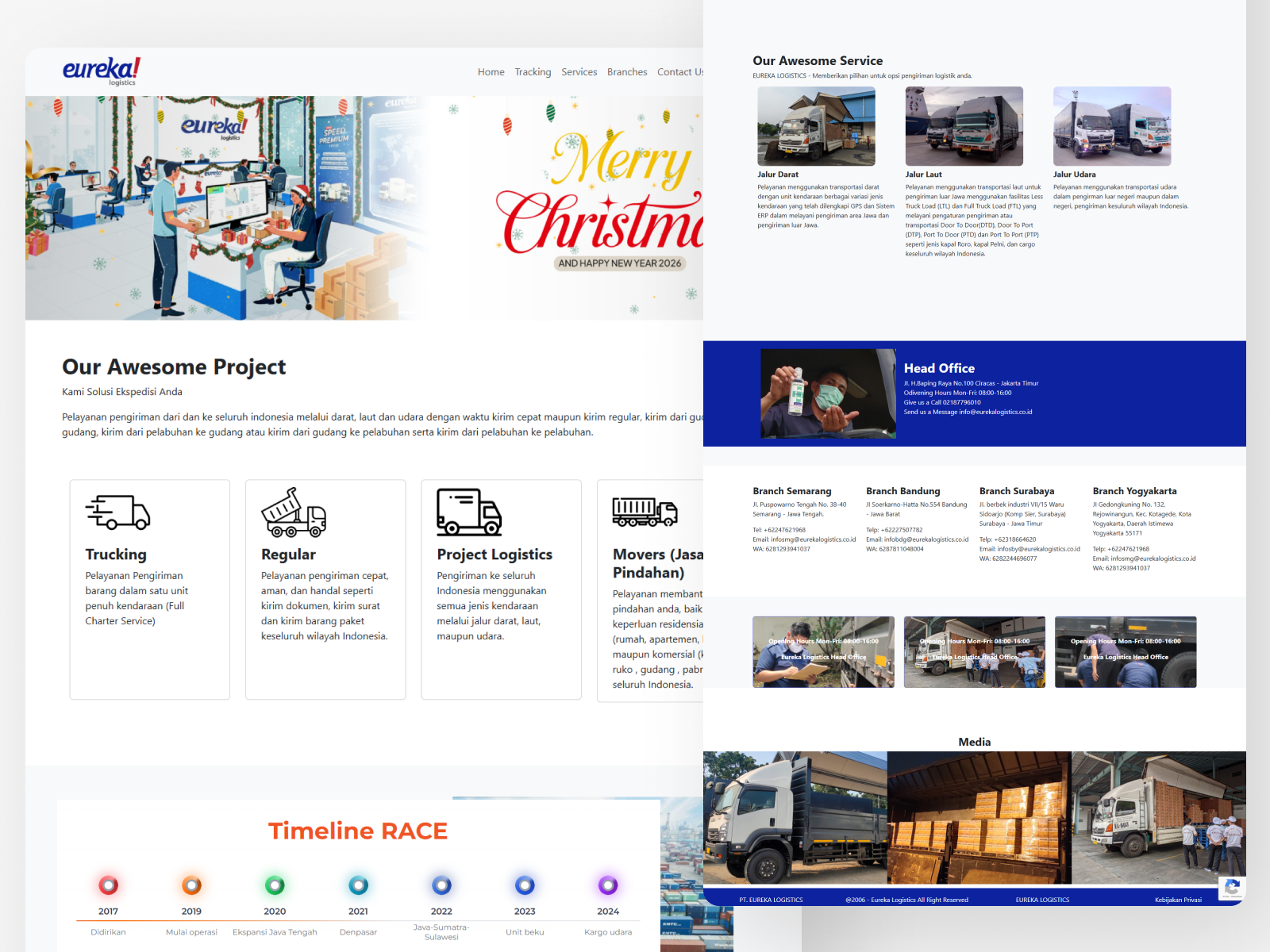
Task: Click the Eureka Logistics logo
Action: coord(102,71)
